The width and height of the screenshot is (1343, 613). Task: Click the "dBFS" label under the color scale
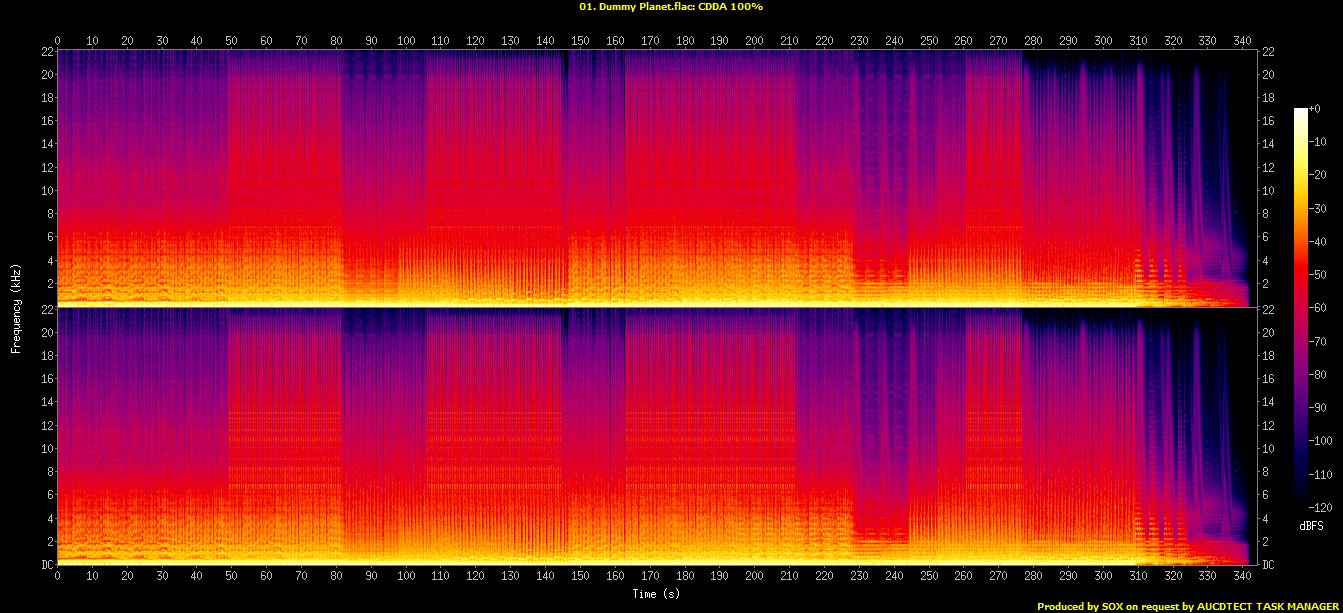[1313, 525]
